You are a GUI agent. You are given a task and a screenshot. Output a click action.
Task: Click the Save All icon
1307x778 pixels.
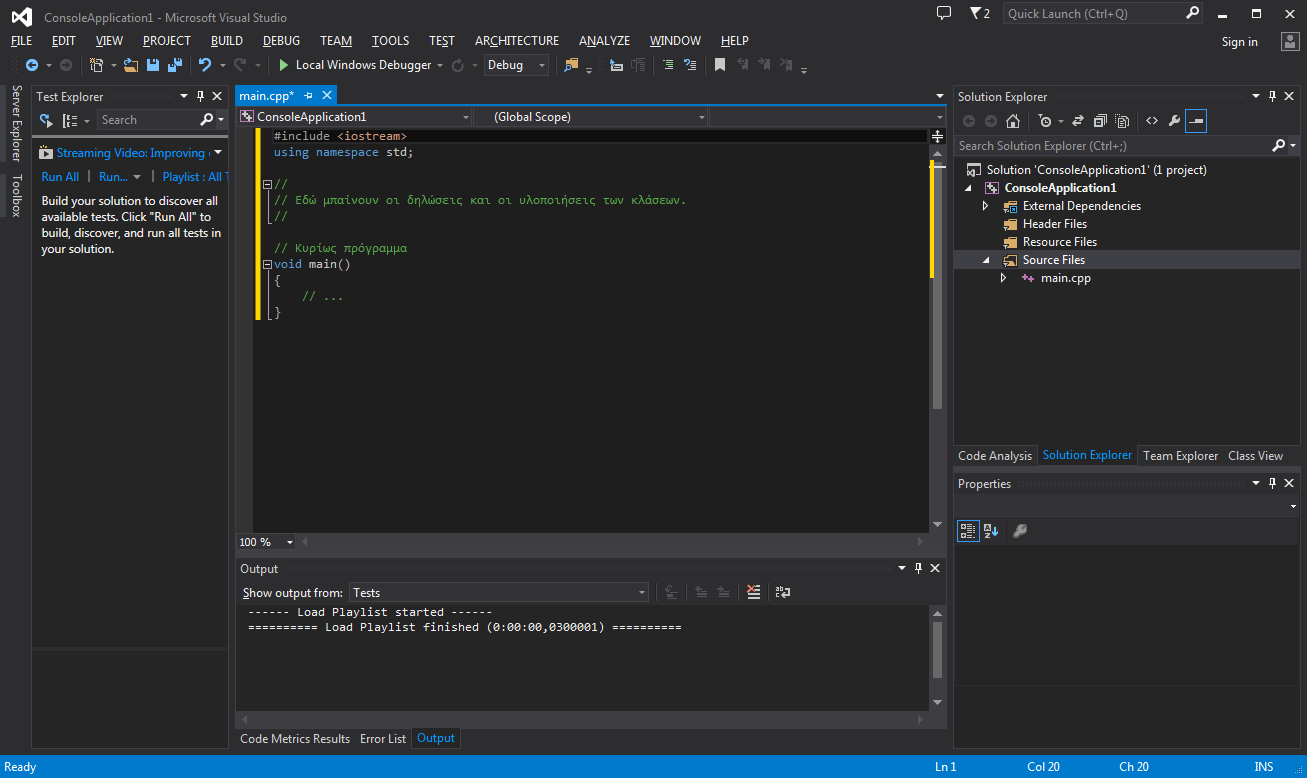tap(175, 65)
